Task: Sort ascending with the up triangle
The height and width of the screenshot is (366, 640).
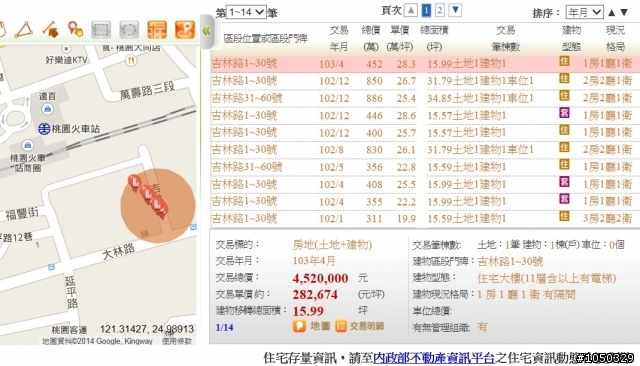Action: 611,13
